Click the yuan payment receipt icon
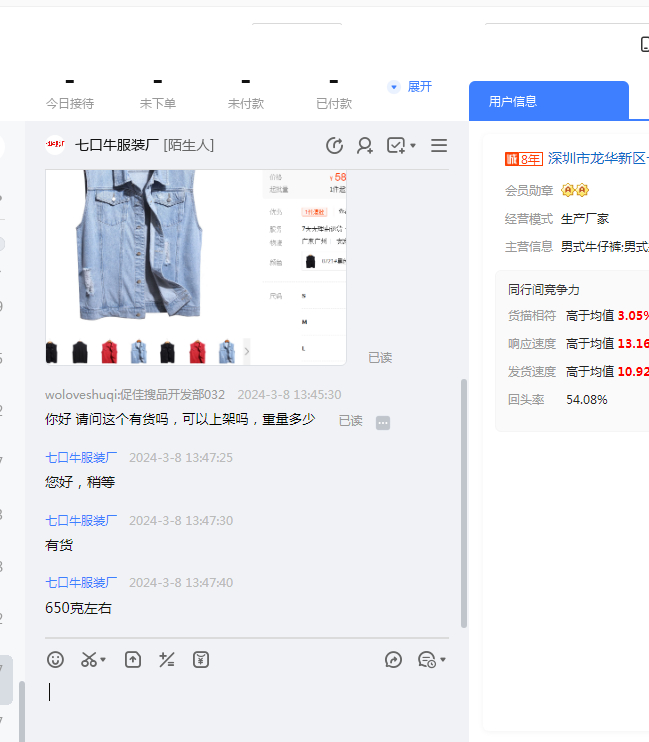This screenshot has width=649, height=742. click(x=201, y=660)
